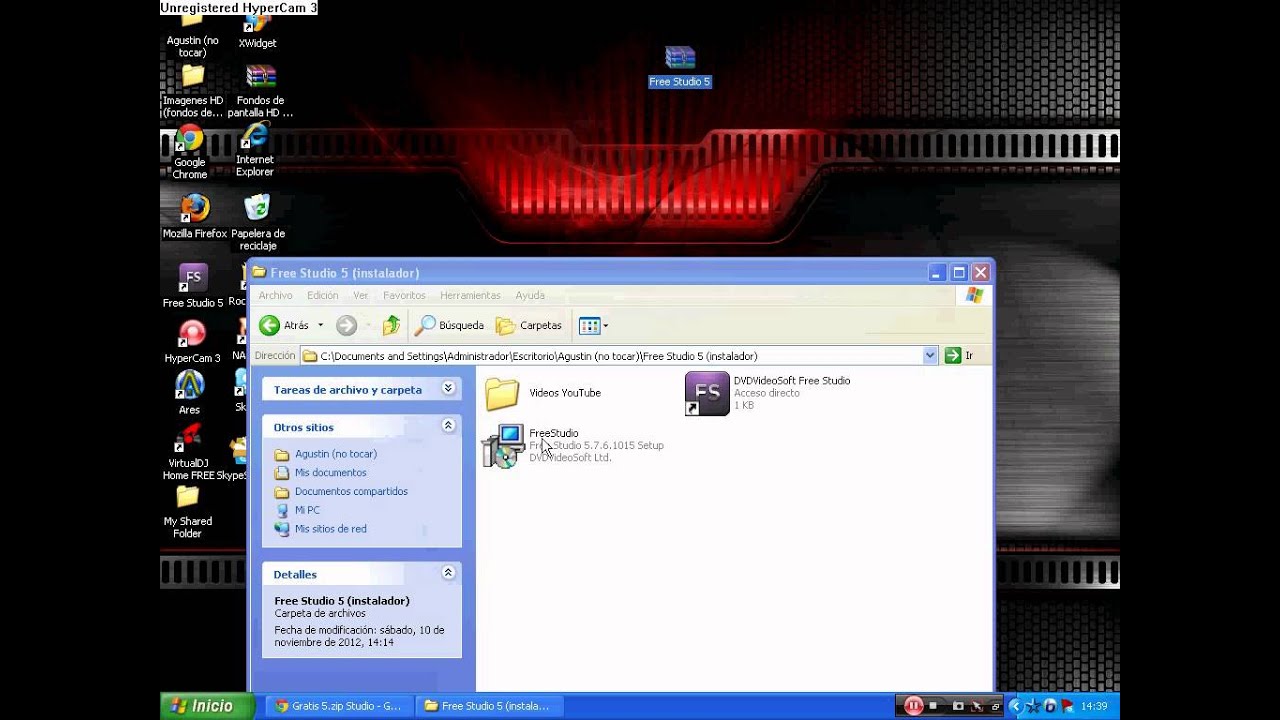Click the blue star tray icon

[x=1033, y=706]
